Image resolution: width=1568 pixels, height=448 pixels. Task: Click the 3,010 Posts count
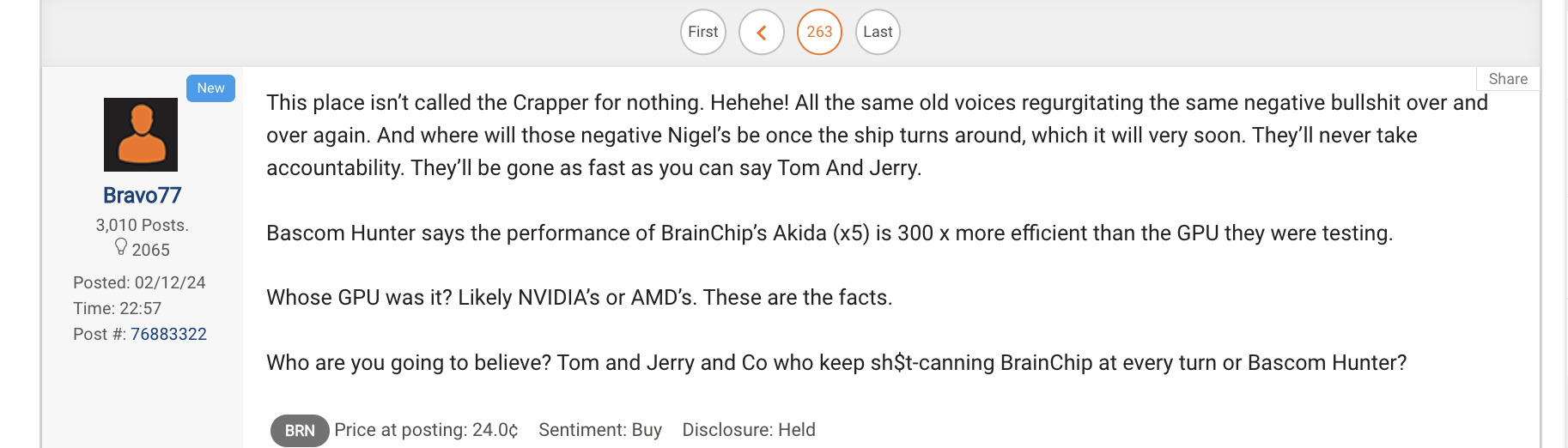(x=142, y=225)
